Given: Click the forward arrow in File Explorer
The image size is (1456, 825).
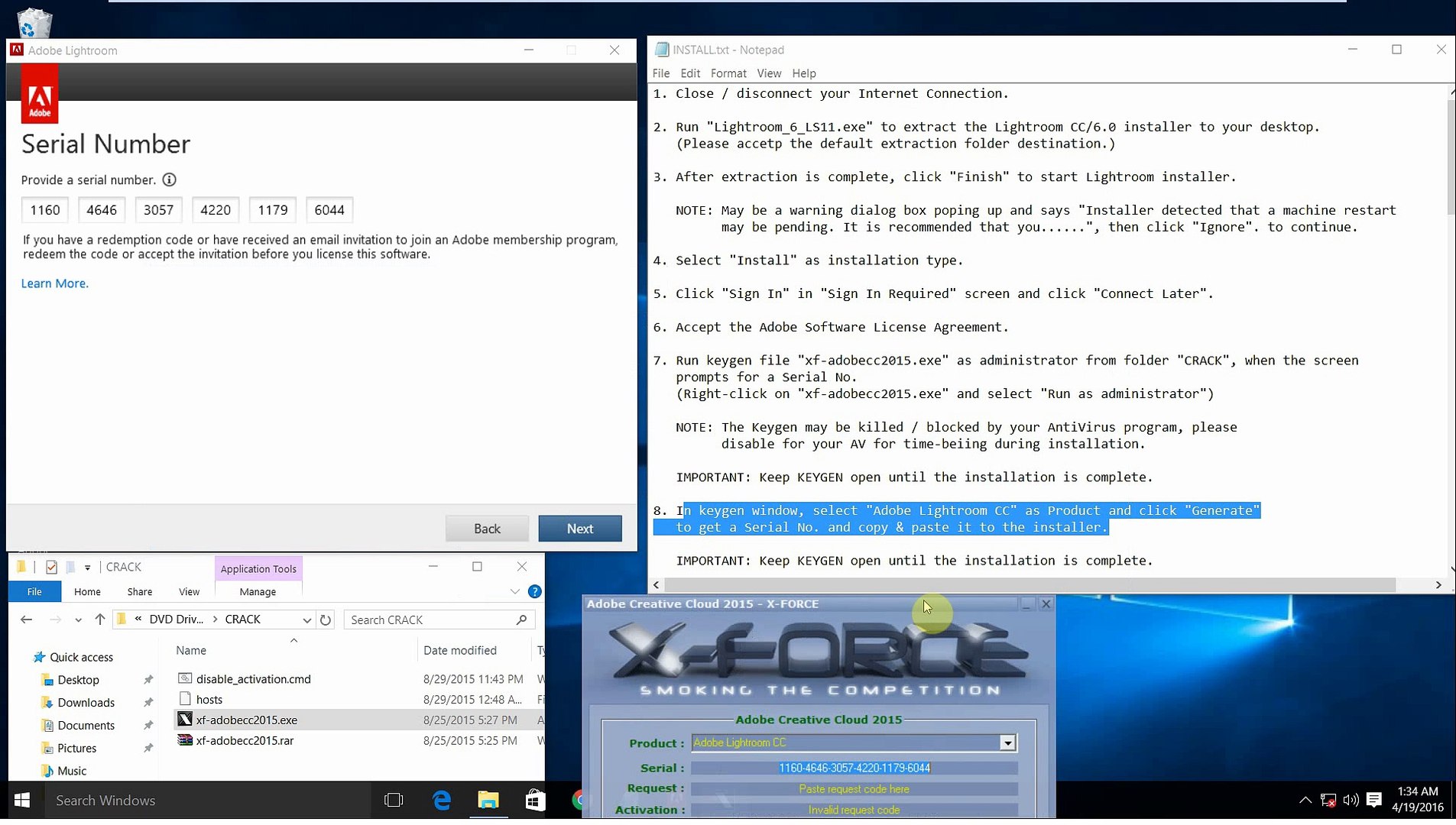Looking at the screenshot, I should (x=55, y=620).
